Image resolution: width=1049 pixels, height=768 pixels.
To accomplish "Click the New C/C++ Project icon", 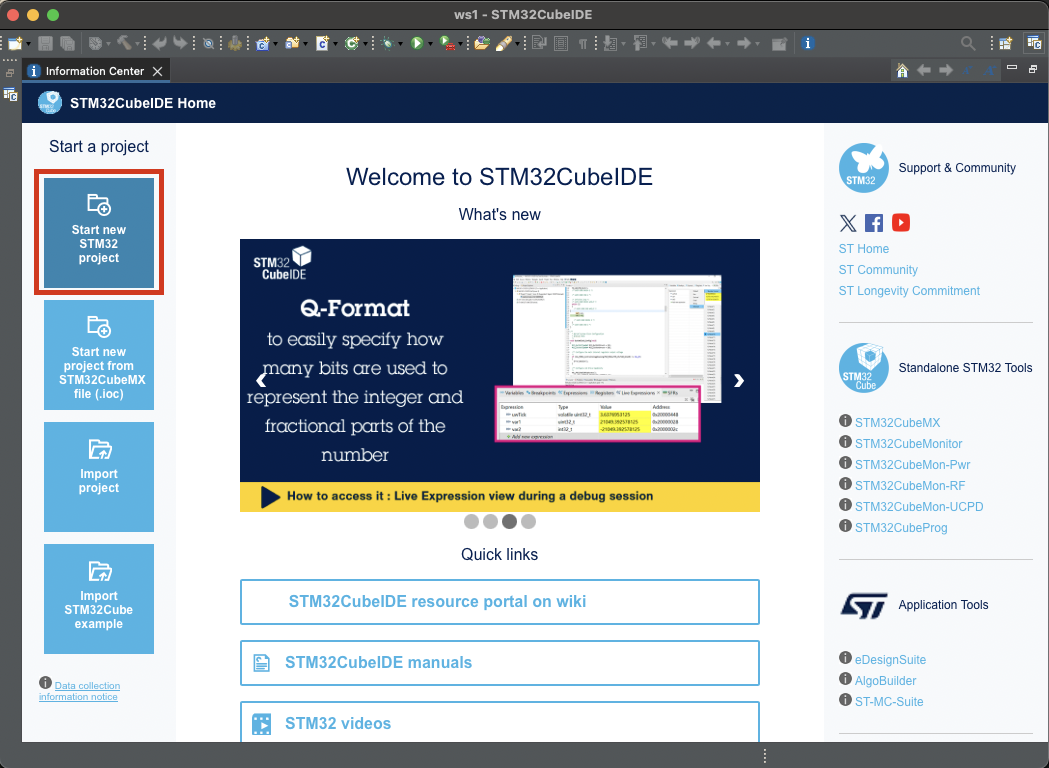I will (x=262, y=43).
